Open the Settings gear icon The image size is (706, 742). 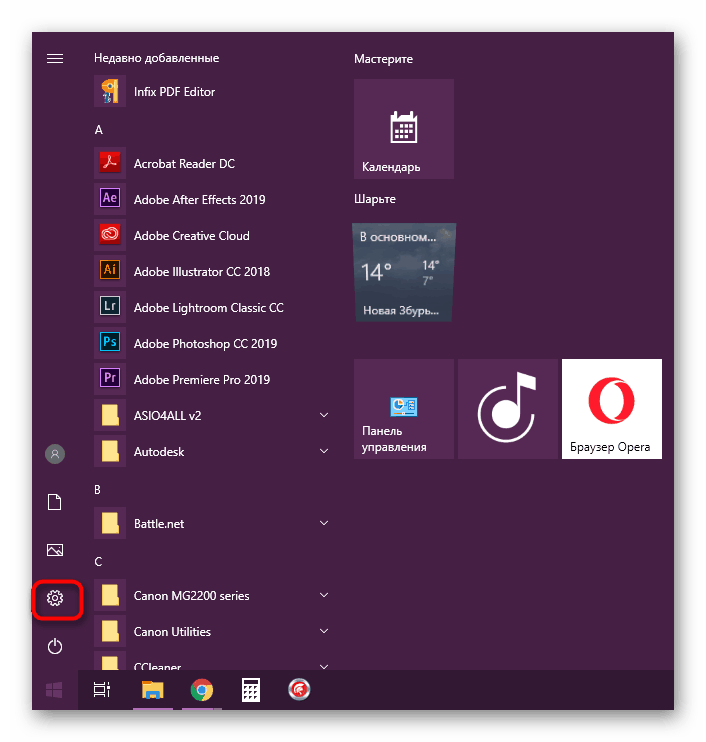55,598
